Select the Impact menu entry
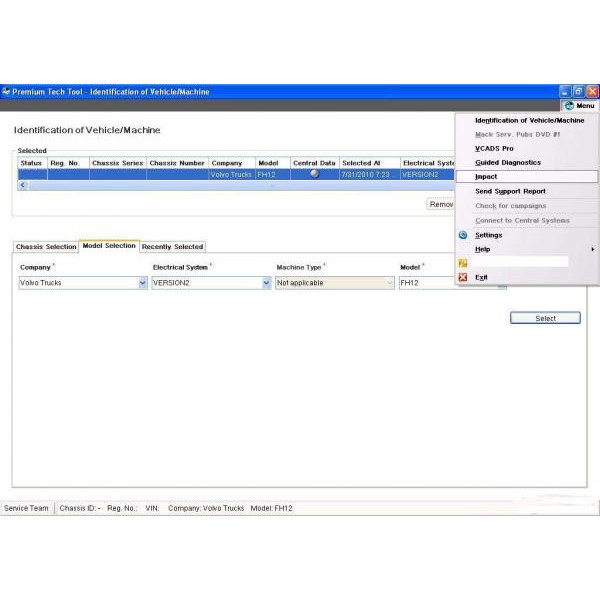 (527, 176)
